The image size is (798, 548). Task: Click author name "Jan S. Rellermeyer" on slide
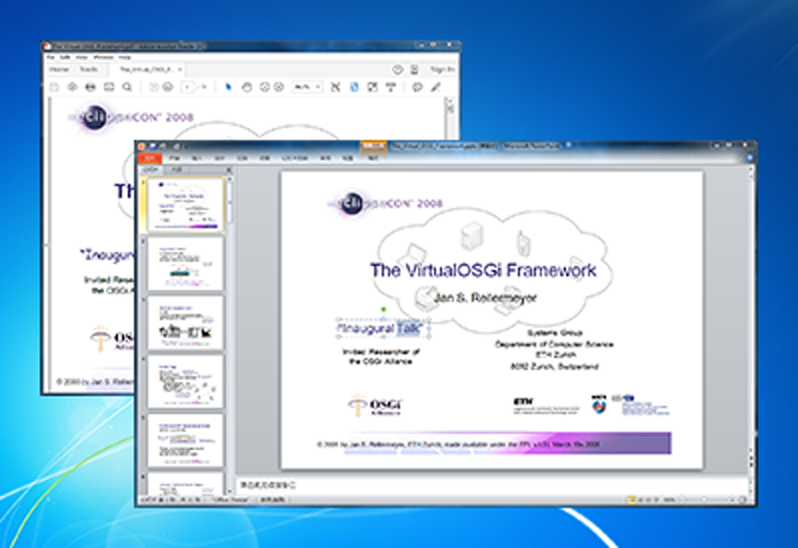485,298
